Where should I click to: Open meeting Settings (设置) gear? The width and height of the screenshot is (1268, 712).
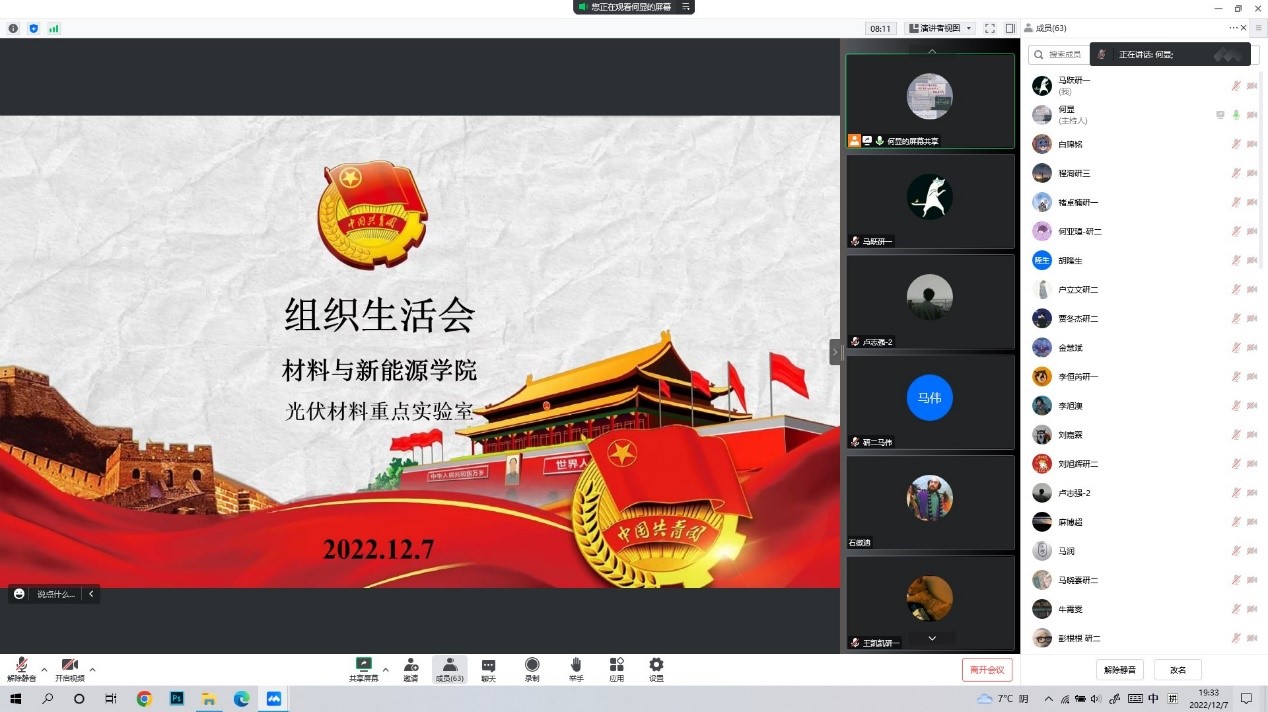coord(656,666)
